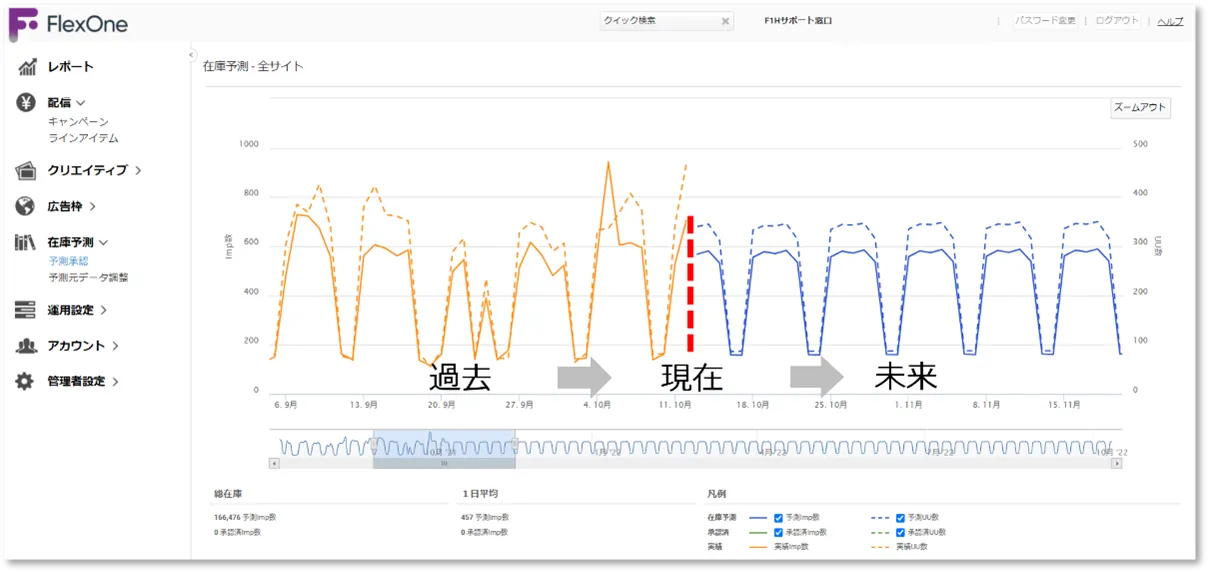This screenshot has width=1208, height=572.
Task: Click the レポート chart icon
Action: point(27,67)
